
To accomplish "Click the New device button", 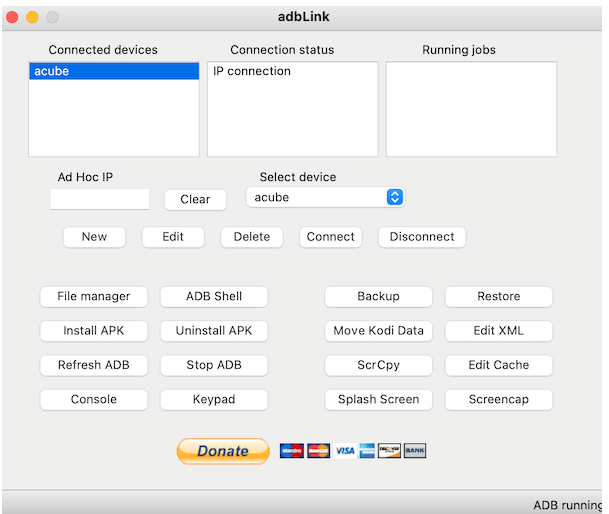I will click(94, 237).
